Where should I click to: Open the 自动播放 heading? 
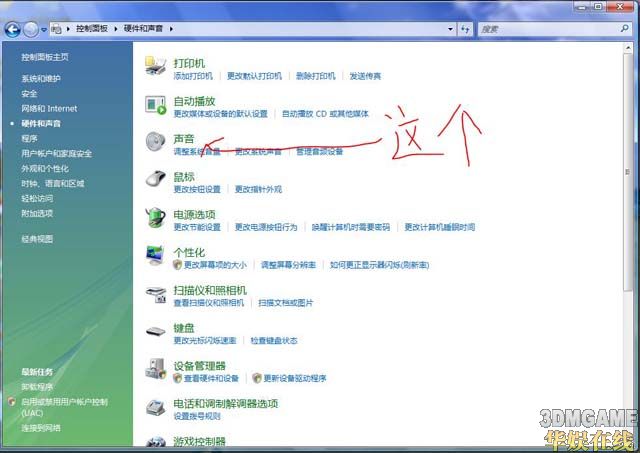point(194,101)
